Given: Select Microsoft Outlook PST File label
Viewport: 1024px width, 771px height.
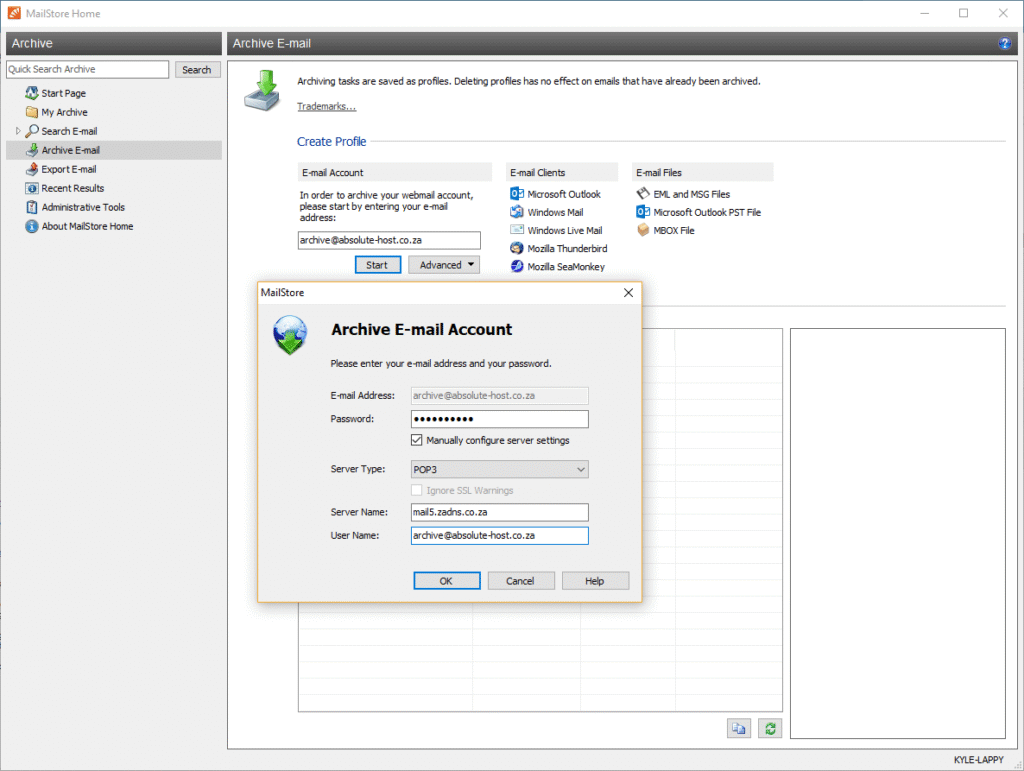Looking at the screenshot, I should pyautogui.click(x=707, y=212).
